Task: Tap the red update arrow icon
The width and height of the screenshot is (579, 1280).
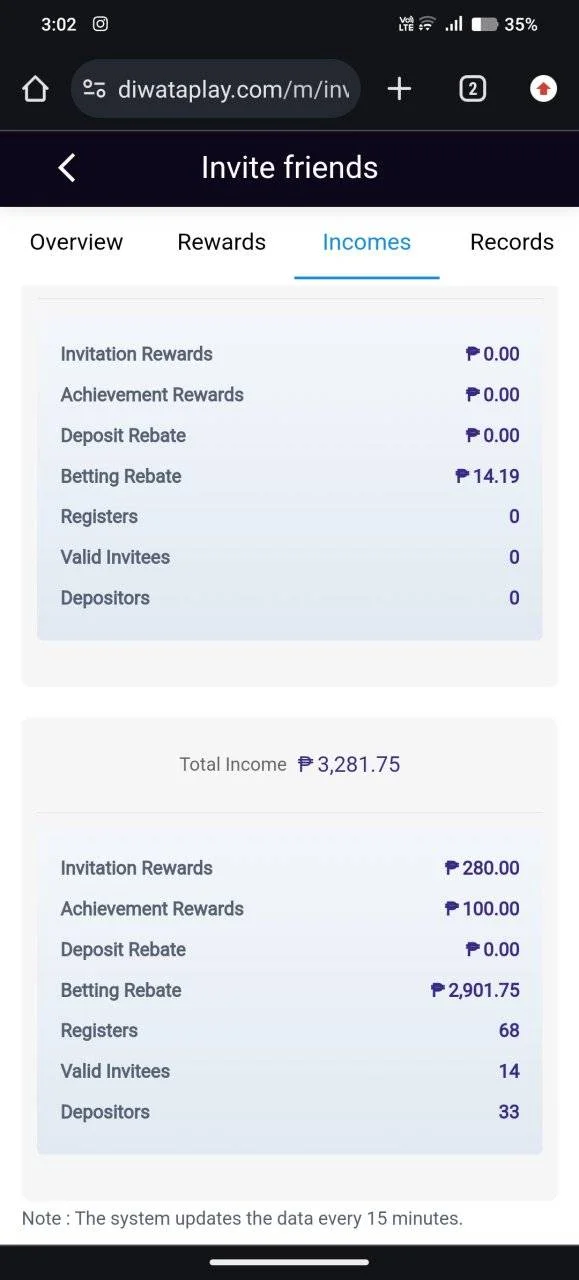Action: [x=543, y=89]
